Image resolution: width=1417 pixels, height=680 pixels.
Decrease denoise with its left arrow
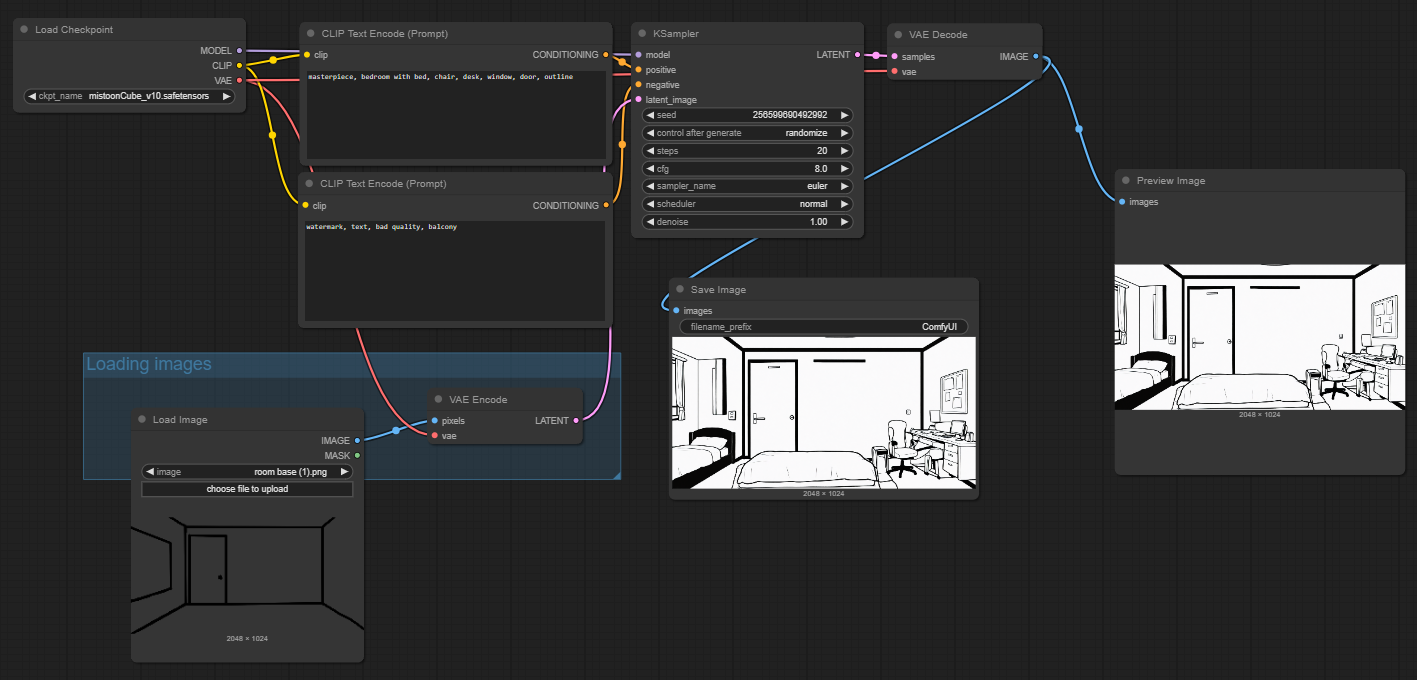tap(650, 222)
